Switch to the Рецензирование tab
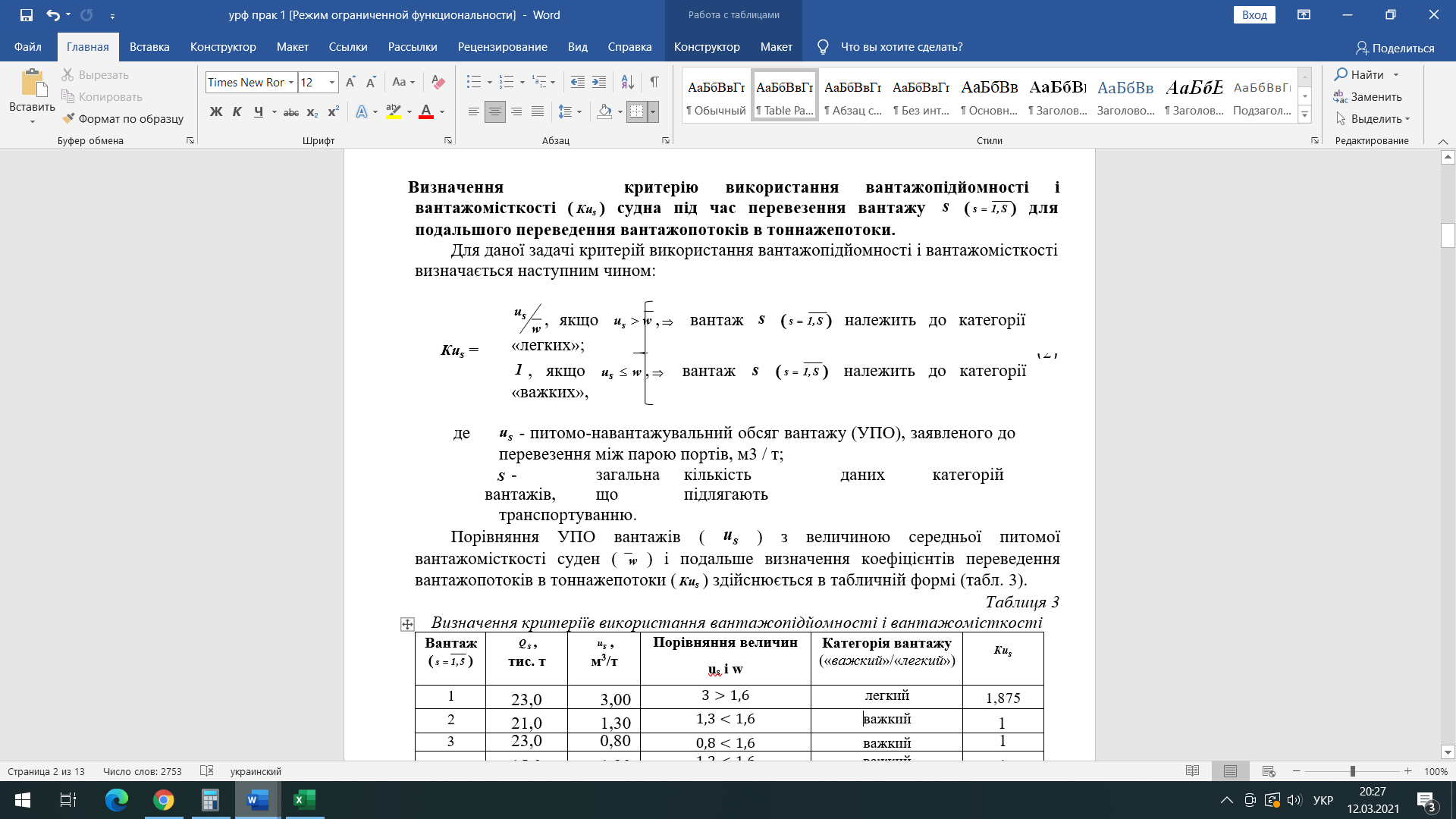 503,47
